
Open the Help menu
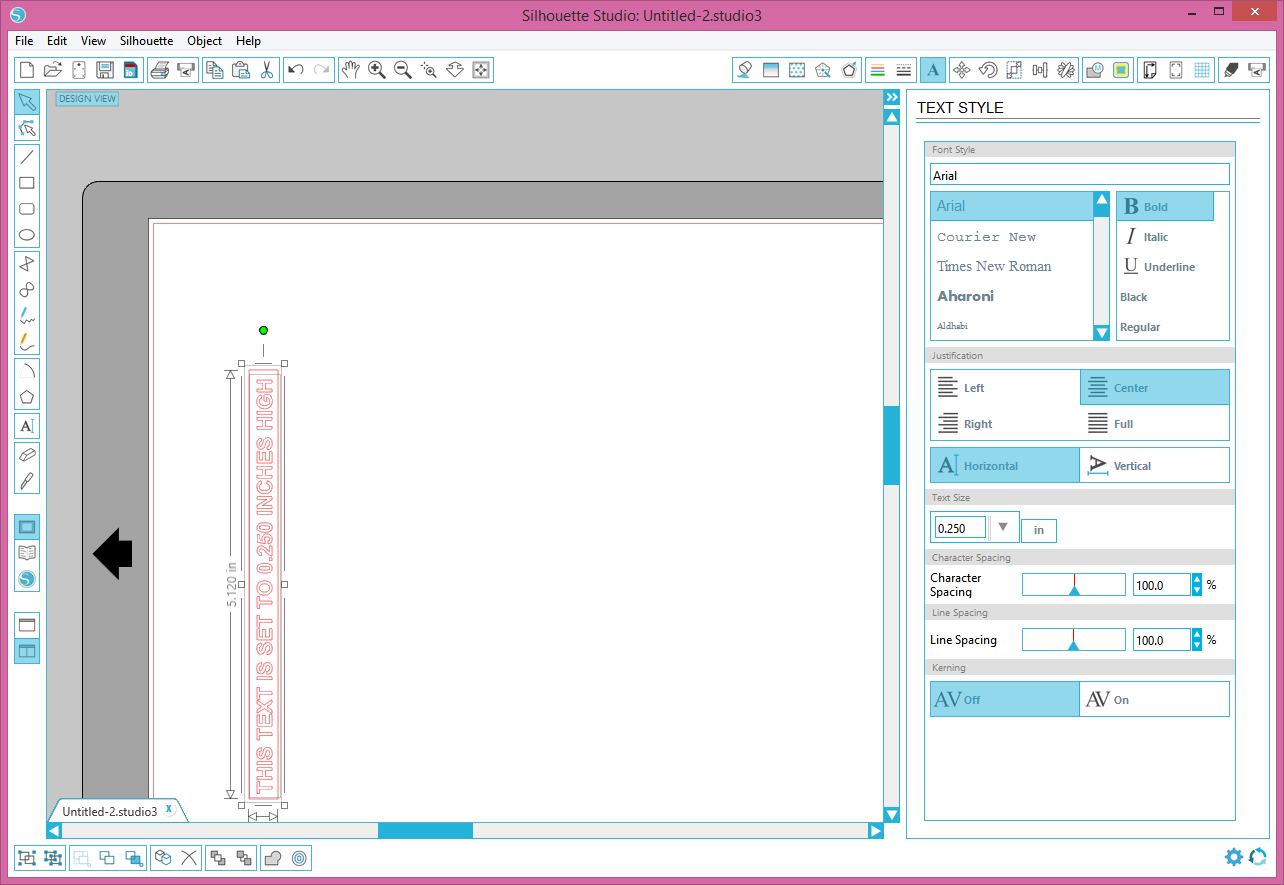pos(248,41)
